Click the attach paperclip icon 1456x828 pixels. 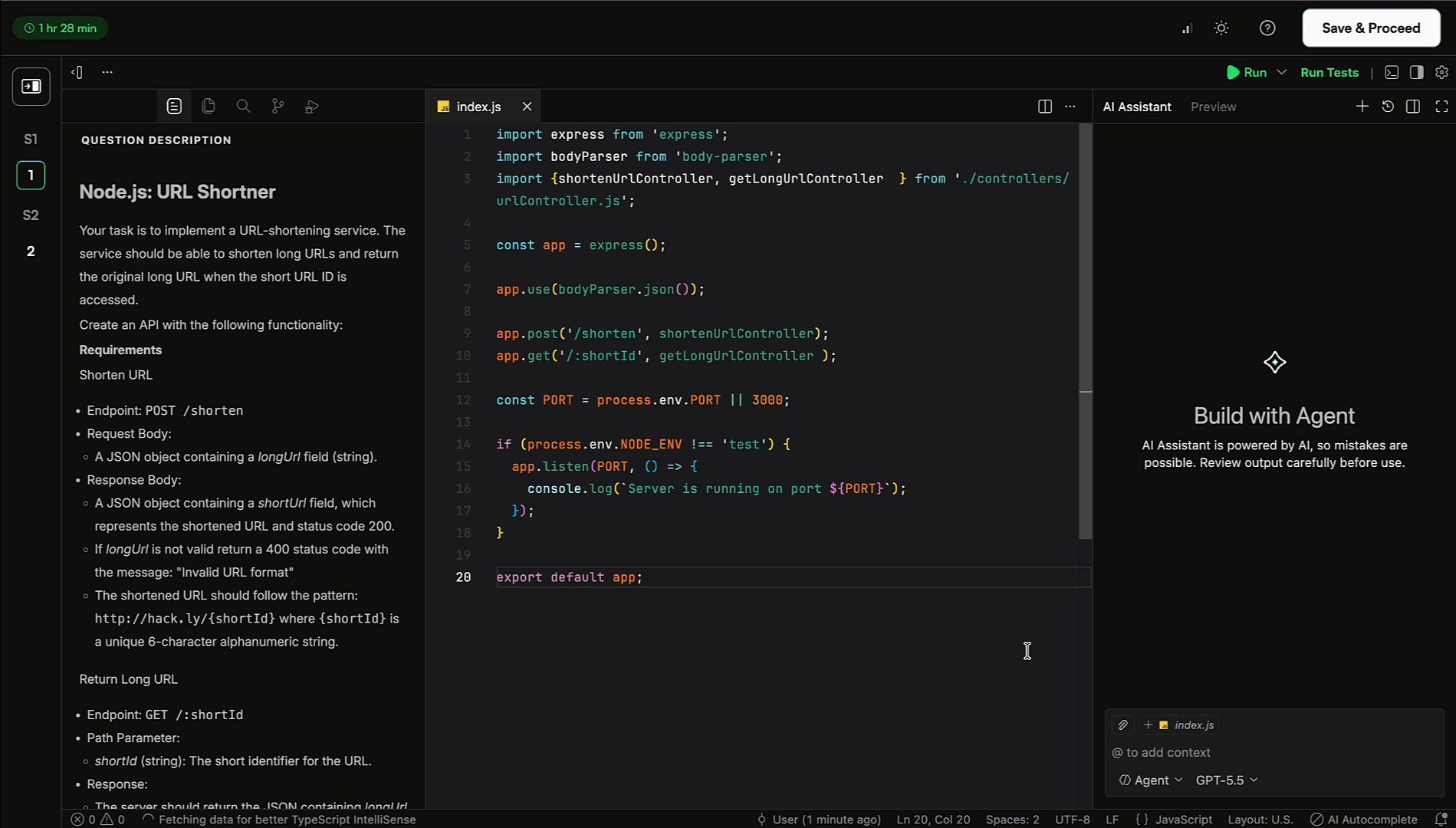[1123, 724]
